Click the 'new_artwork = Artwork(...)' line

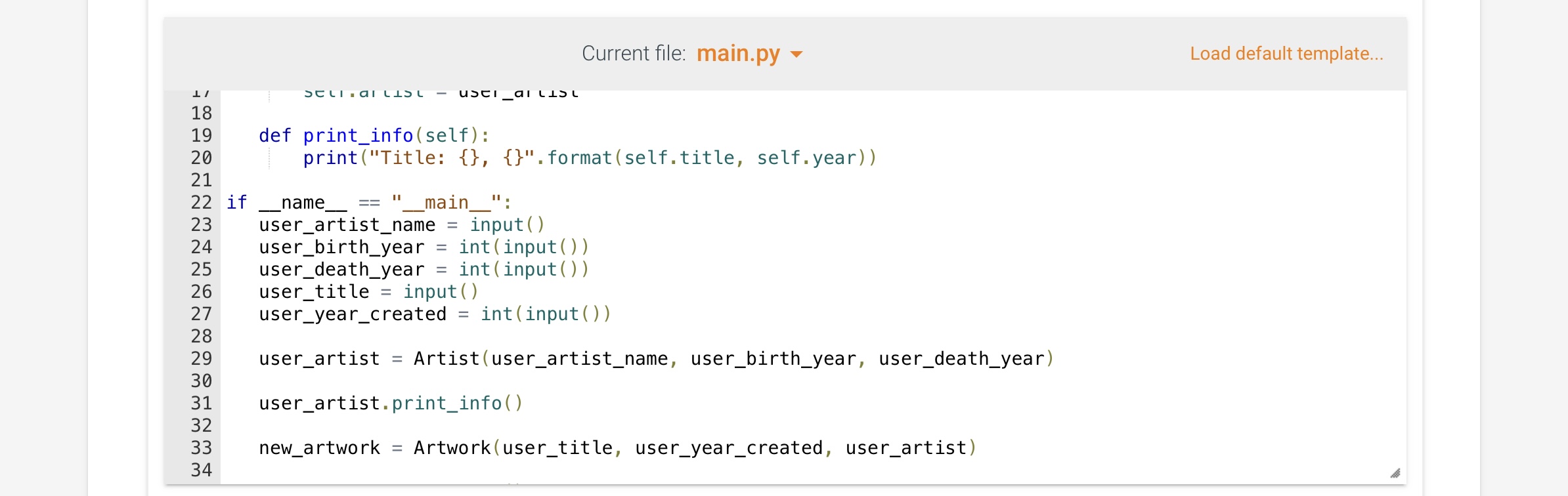coord(618,447)
